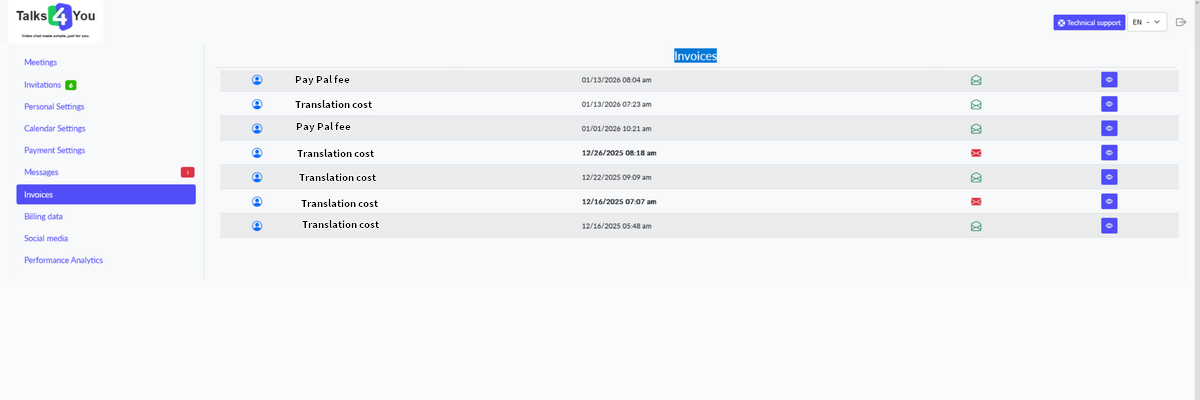Click open envelope icon for 01/13/2026 07:23 am invoice
Image resolution: width=1200 pixels, height=400 pixels.
[x=976, y=104]
